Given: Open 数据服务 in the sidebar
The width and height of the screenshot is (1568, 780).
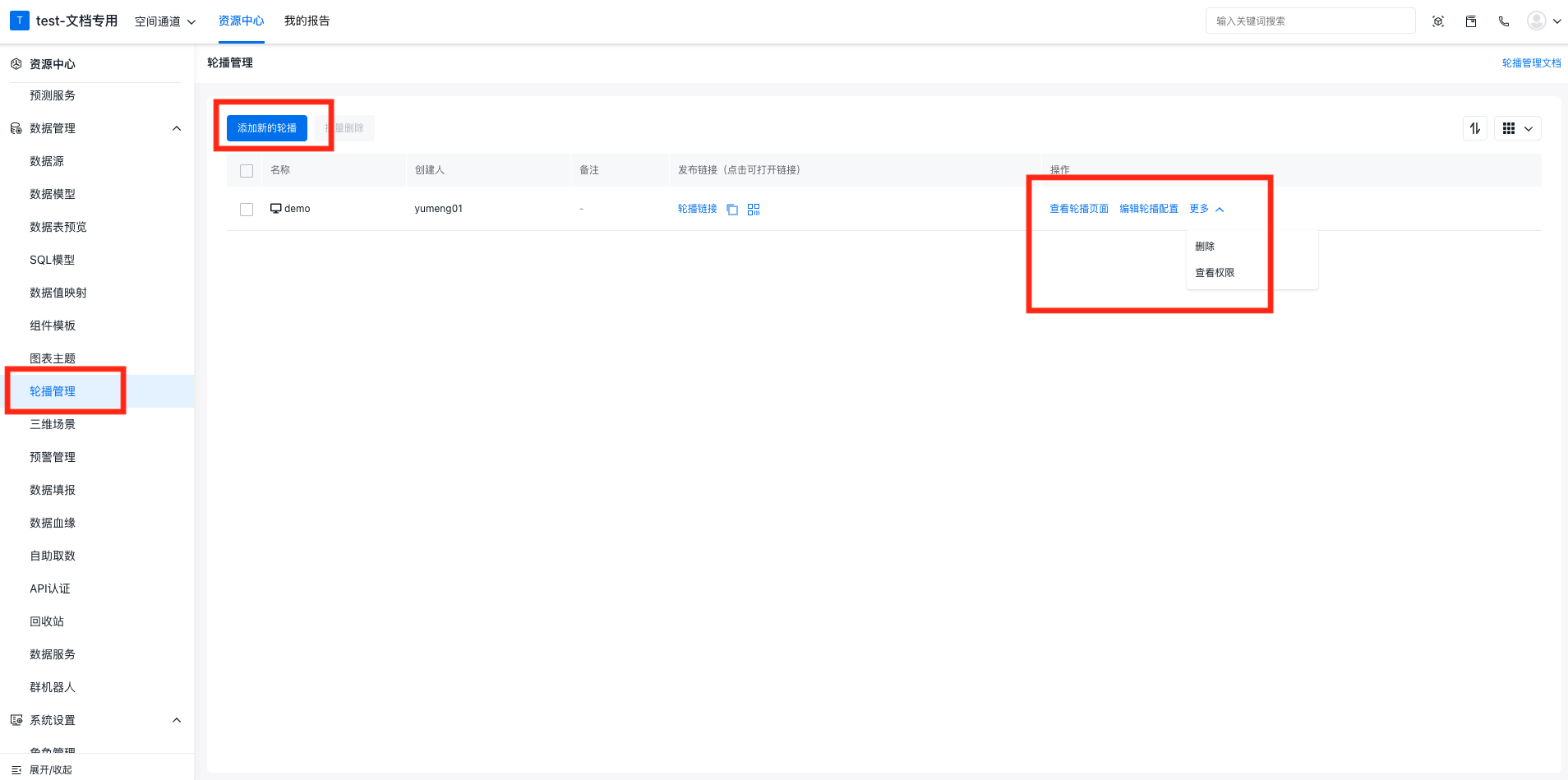Looking at the screenshot, I should click(x=53, y=654).
